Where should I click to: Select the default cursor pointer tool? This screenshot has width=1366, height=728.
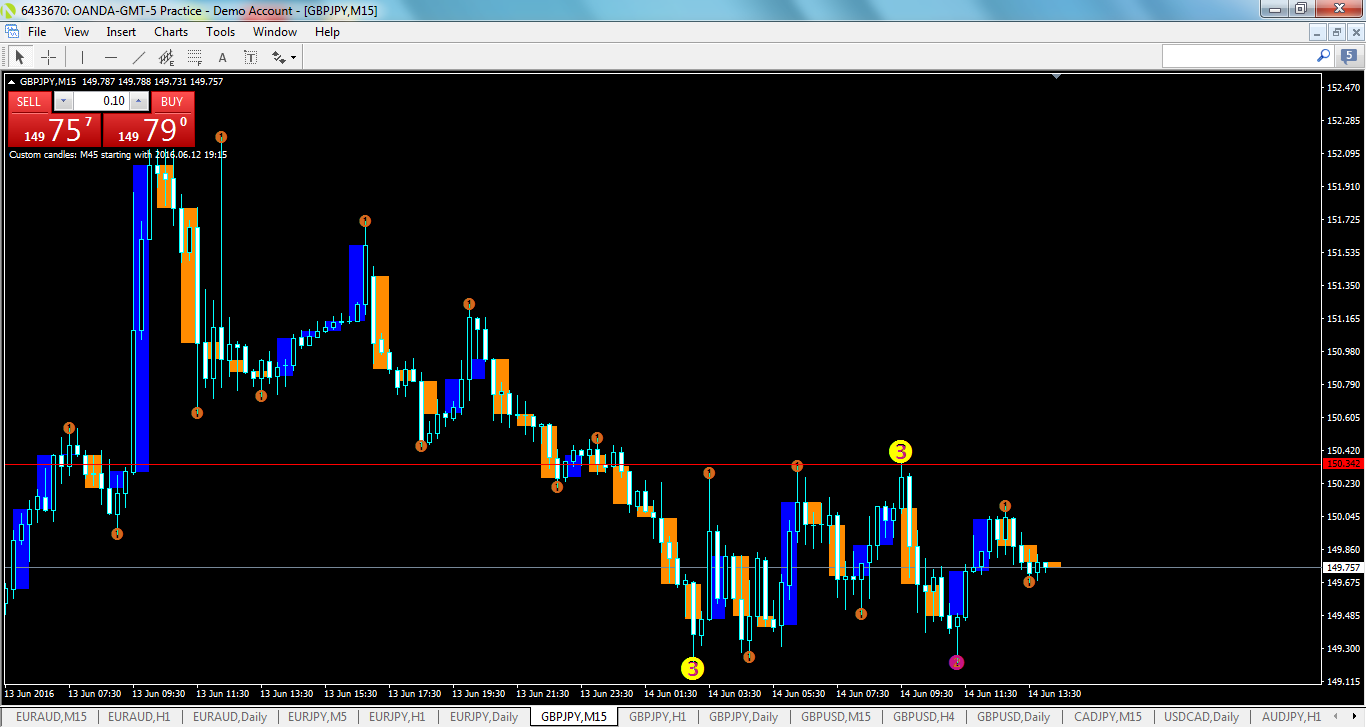point(20,57)
